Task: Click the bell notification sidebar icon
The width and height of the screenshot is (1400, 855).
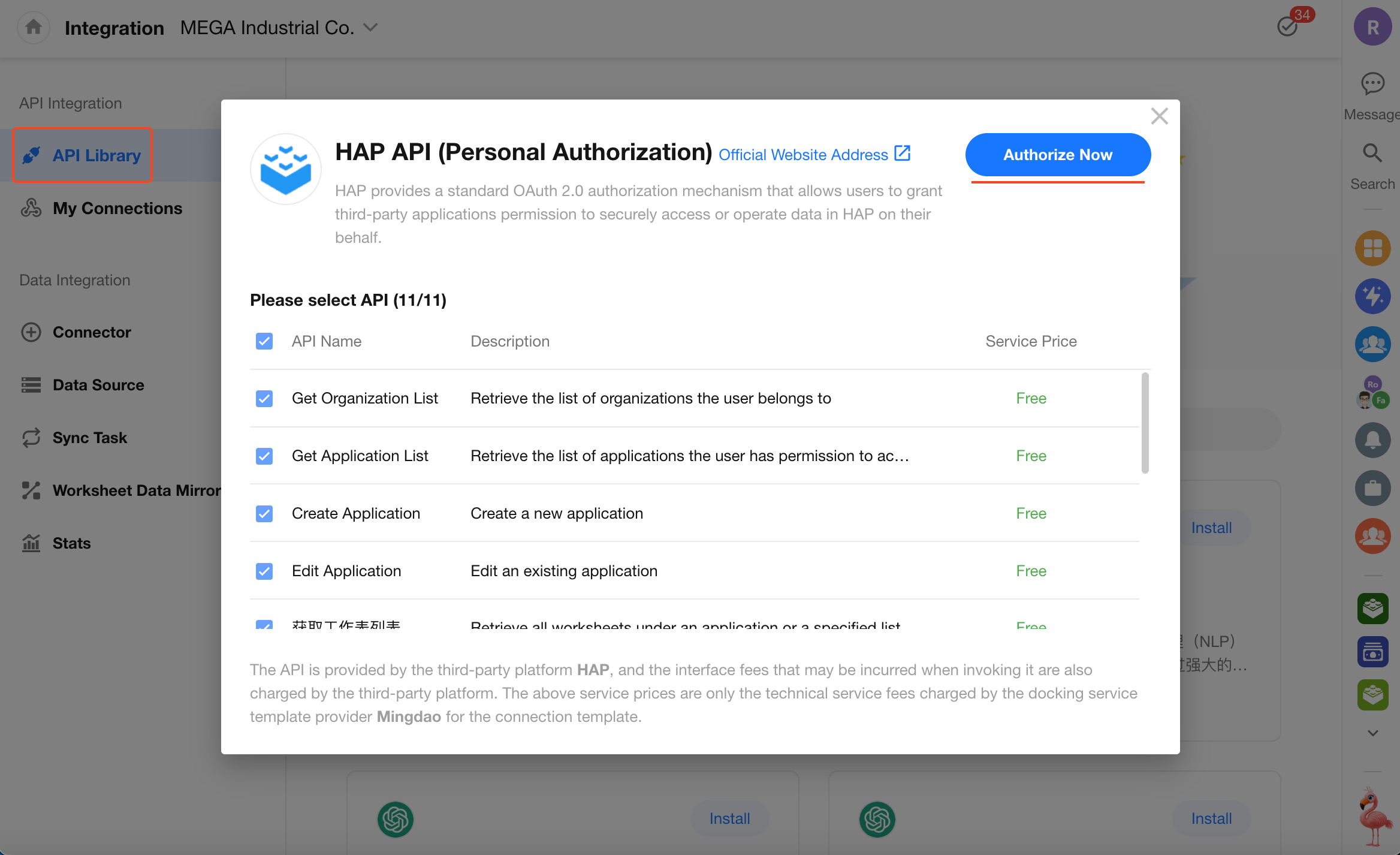Action: click(x=1372, y=440)
